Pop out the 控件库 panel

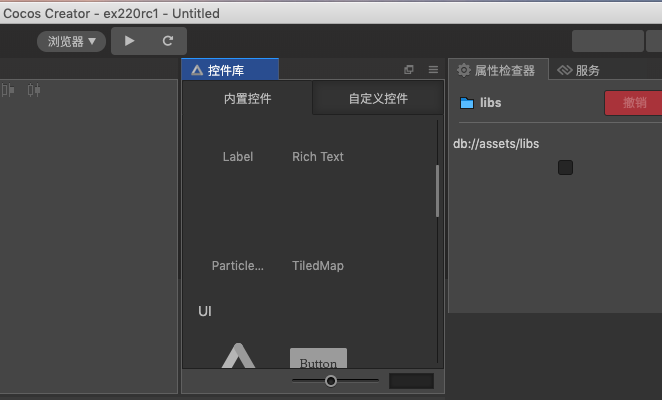(x=408, y=70)
